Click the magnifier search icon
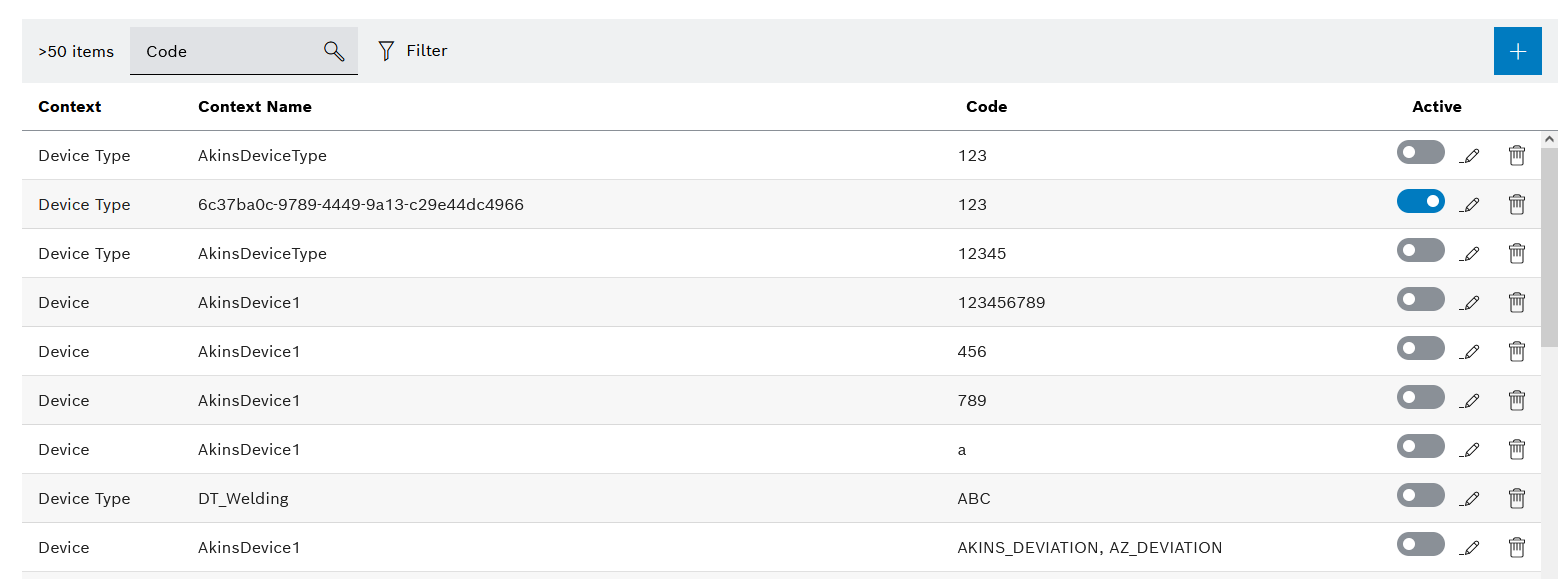The height and width of the screenshot is (579, 1566). (334, 51)
